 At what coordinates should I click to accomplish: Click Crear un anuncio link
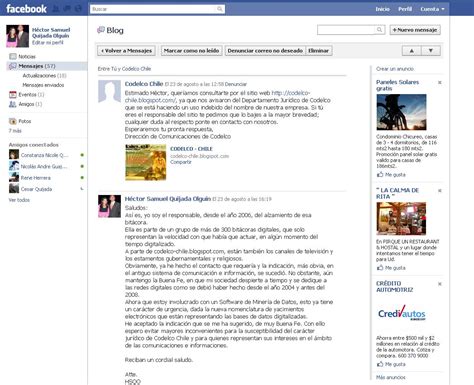(x=395, y=69)
